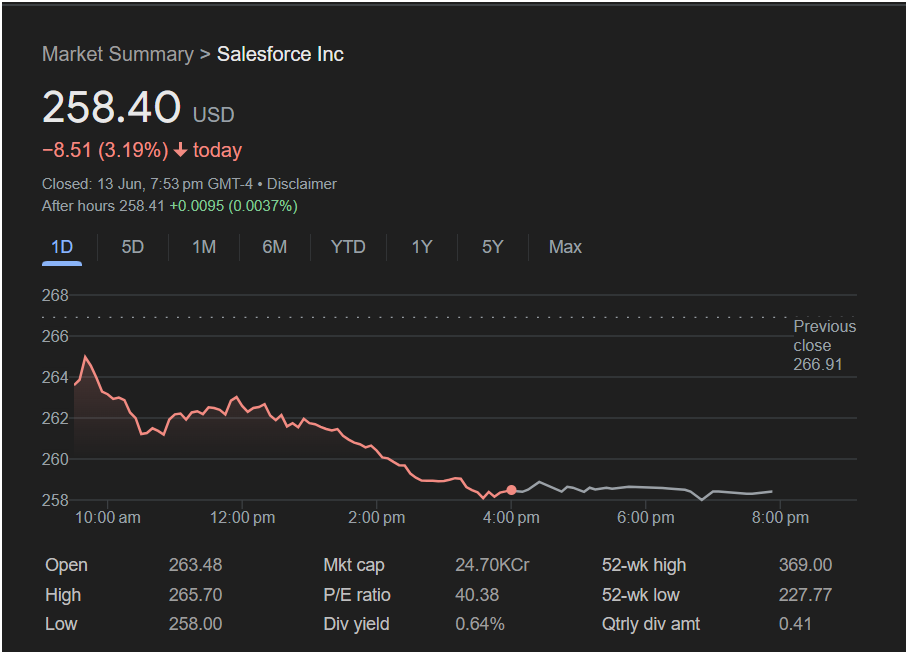Click the 52-wk high value 369.00
908x654 pixels.
tap(806, 565)
